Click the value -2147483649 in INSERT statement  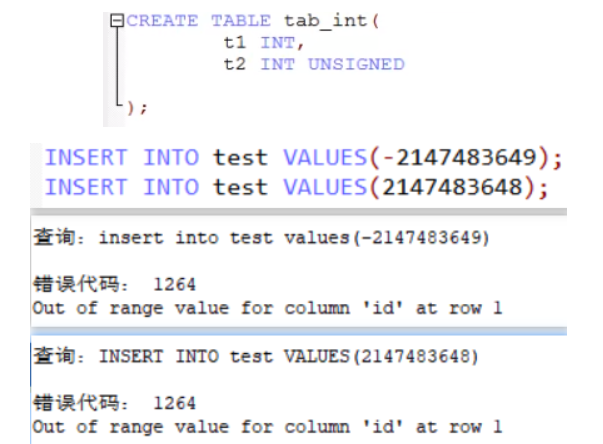[x=460, y=157]
